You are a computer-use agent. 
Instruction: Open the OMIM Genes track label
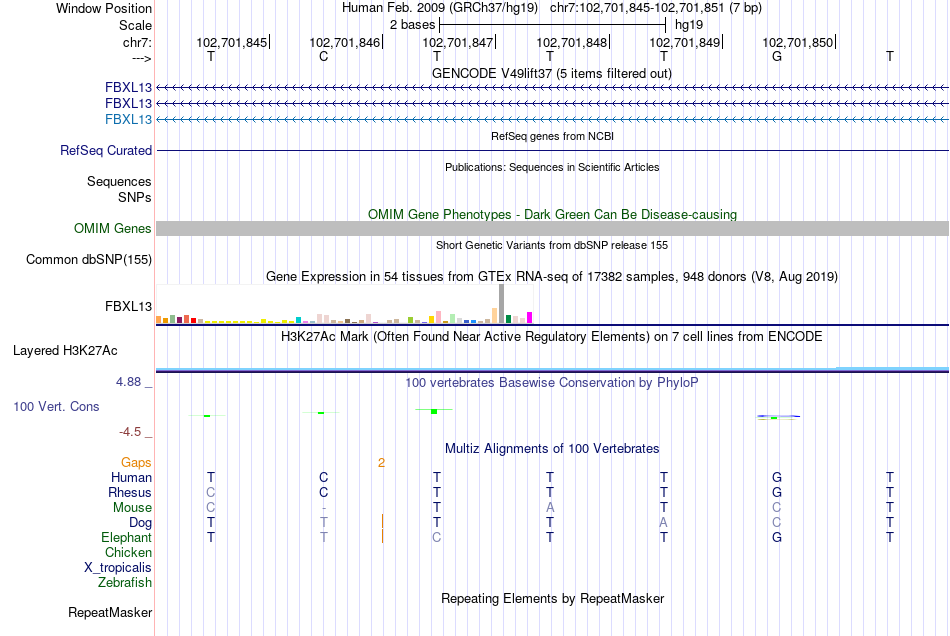click(113, 228)
